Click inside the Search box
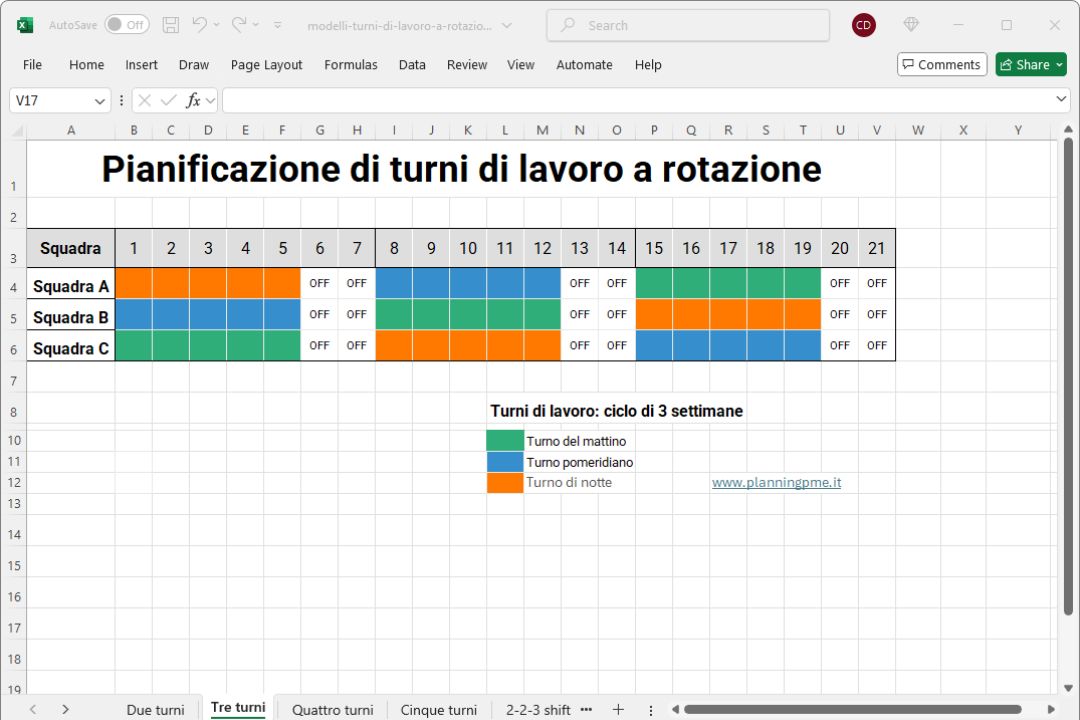This screenshot has width=1080, height=720. (688, 25)
